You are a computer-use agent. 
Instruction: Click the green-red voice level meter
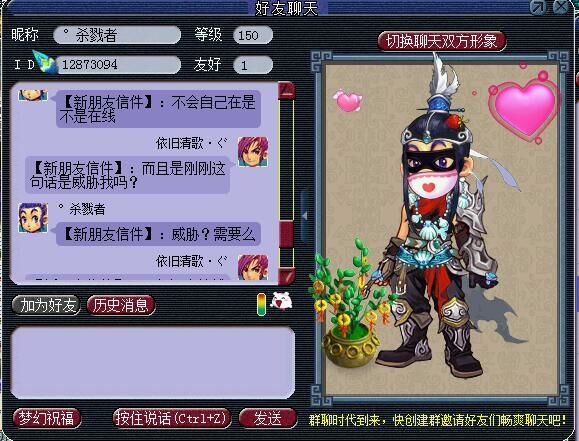[x=261, y=304]
